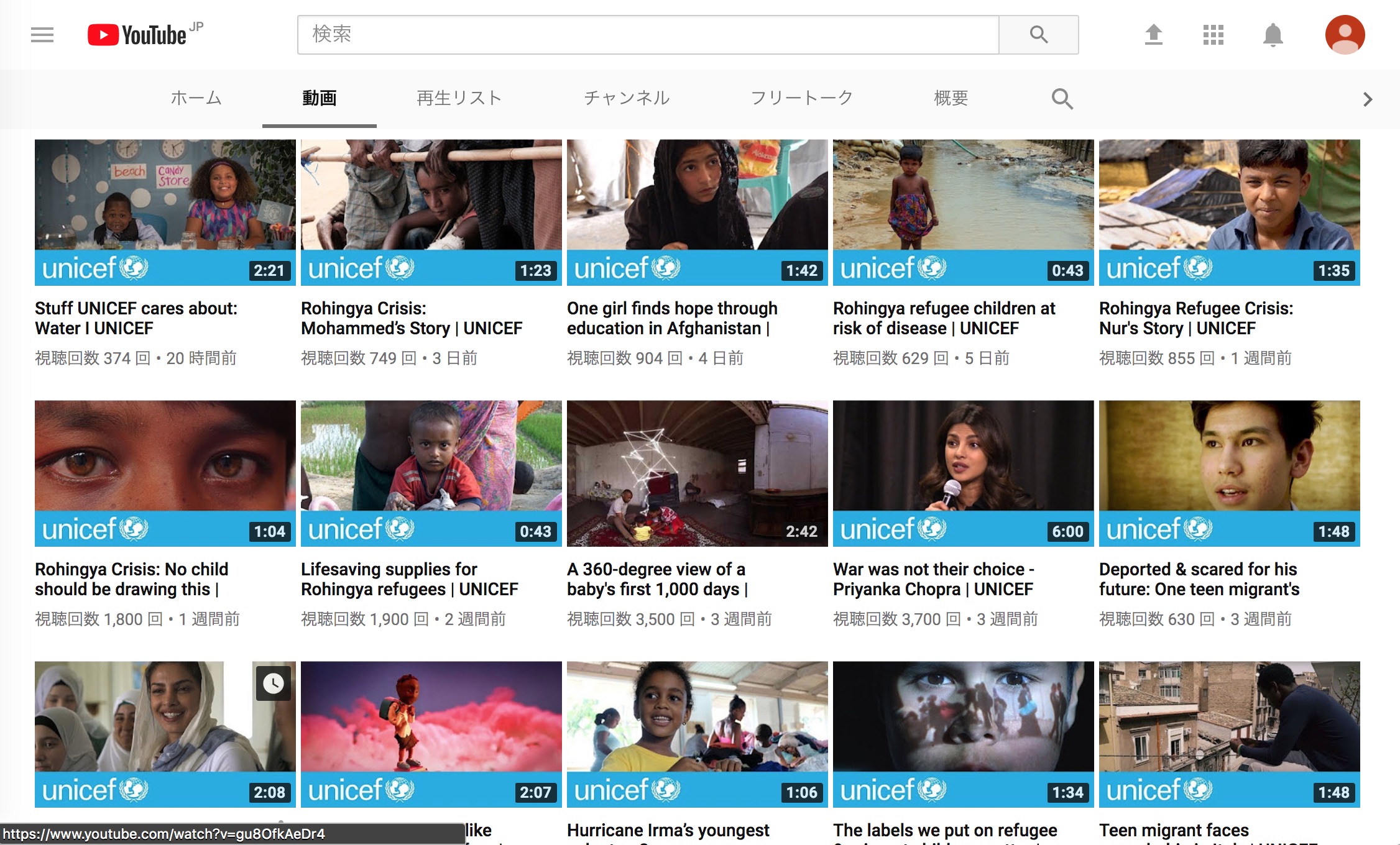Screen dimensions: 1400x845
Task: Click '視聴回数 904 回 • 4 日前' text
Action: pos(655,359)
